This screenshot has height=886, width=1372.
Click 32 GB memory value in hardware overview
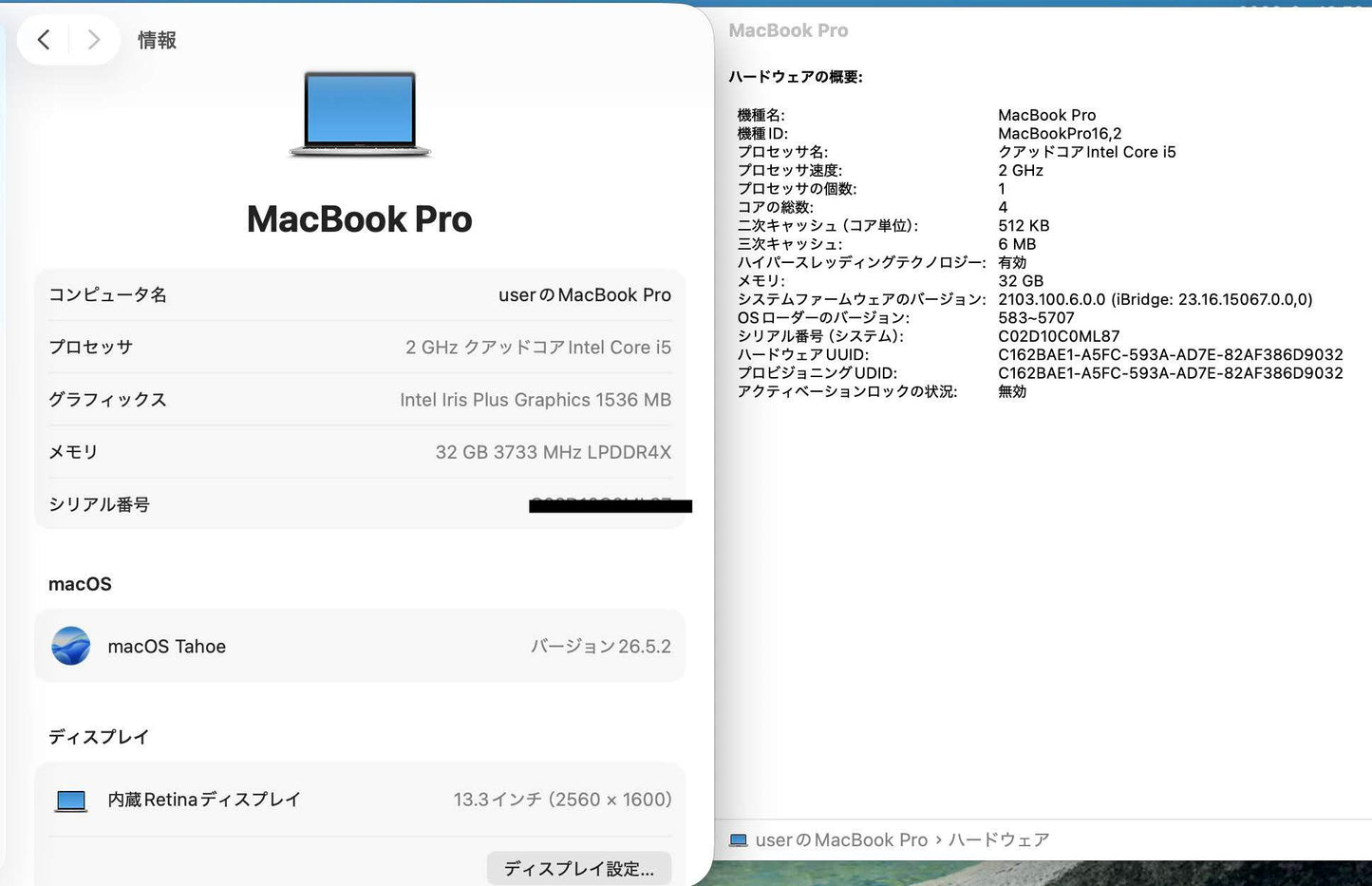tap(1021, 281)
